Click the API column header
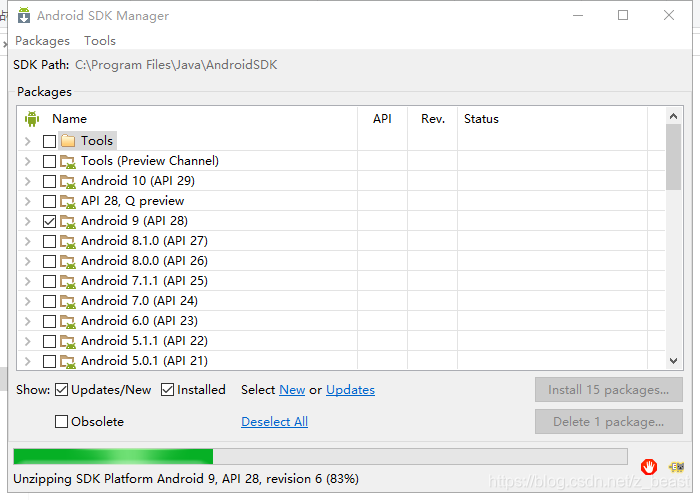Viewport: 700px width, 500px height. [x=382, y=119]
